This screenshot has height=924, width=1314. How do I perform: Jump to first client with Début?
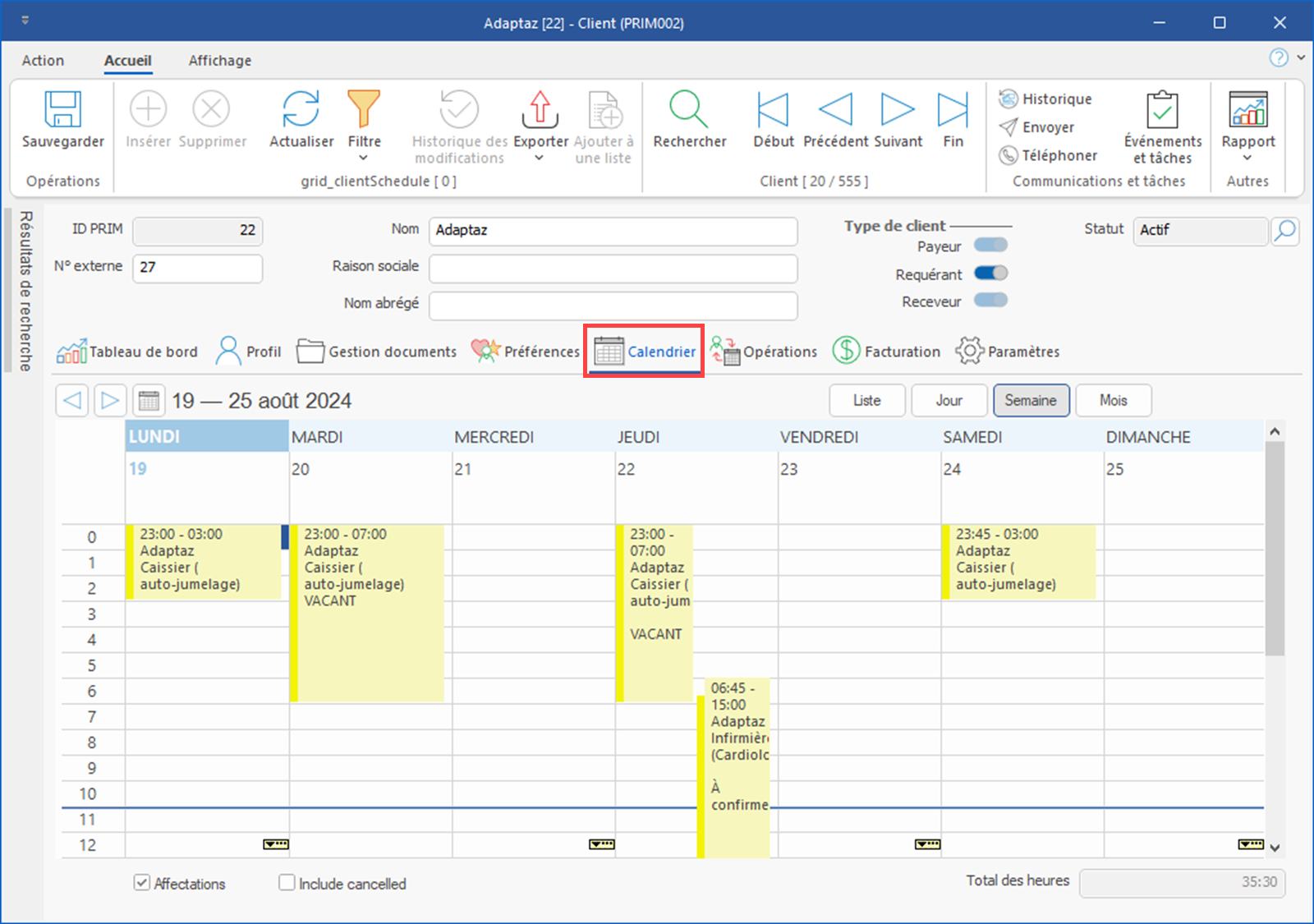773,110
